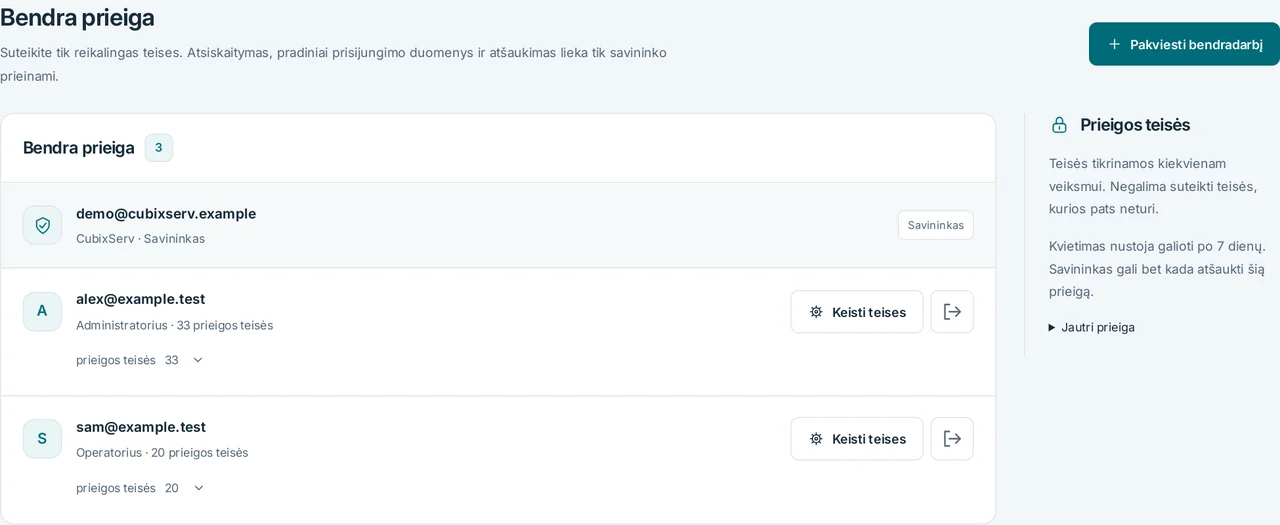Click the shield icon beside demo@cubixserv.example
This screenshot has width=1280, height=525.
[42, 225]
